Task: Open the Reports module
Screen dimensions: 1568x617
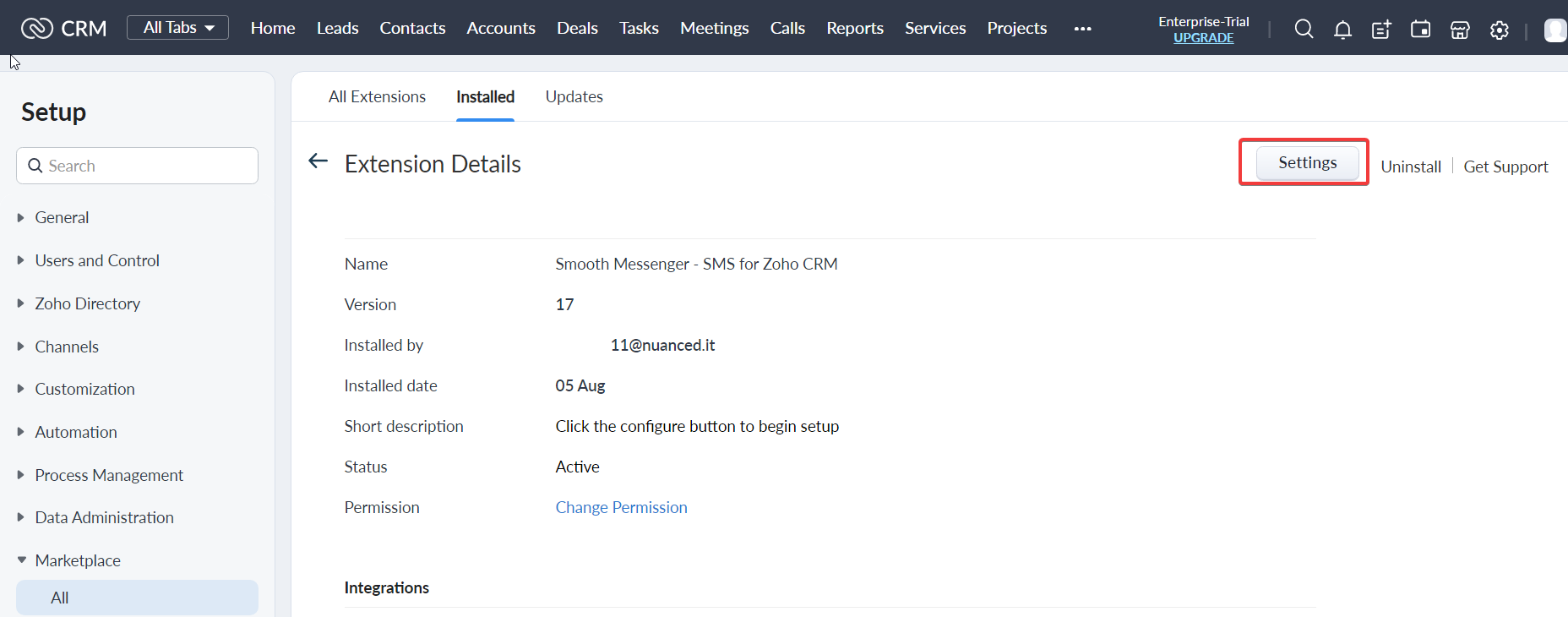Action: tap(855, 28)
